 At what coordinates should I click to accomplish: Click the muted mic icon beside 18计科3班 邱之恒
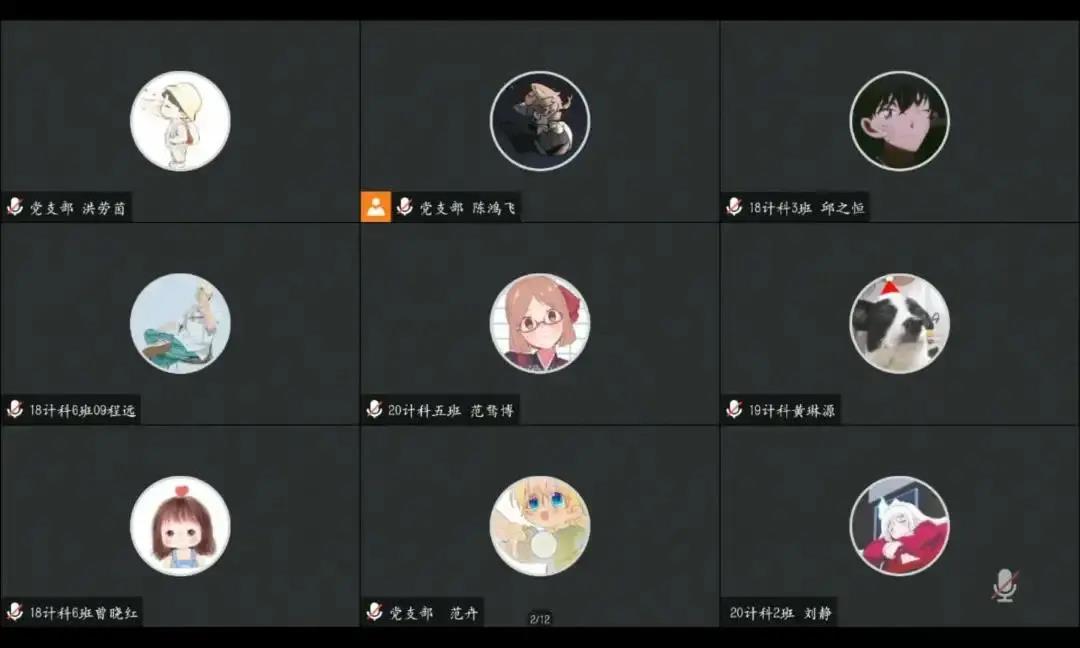point(734,207)
